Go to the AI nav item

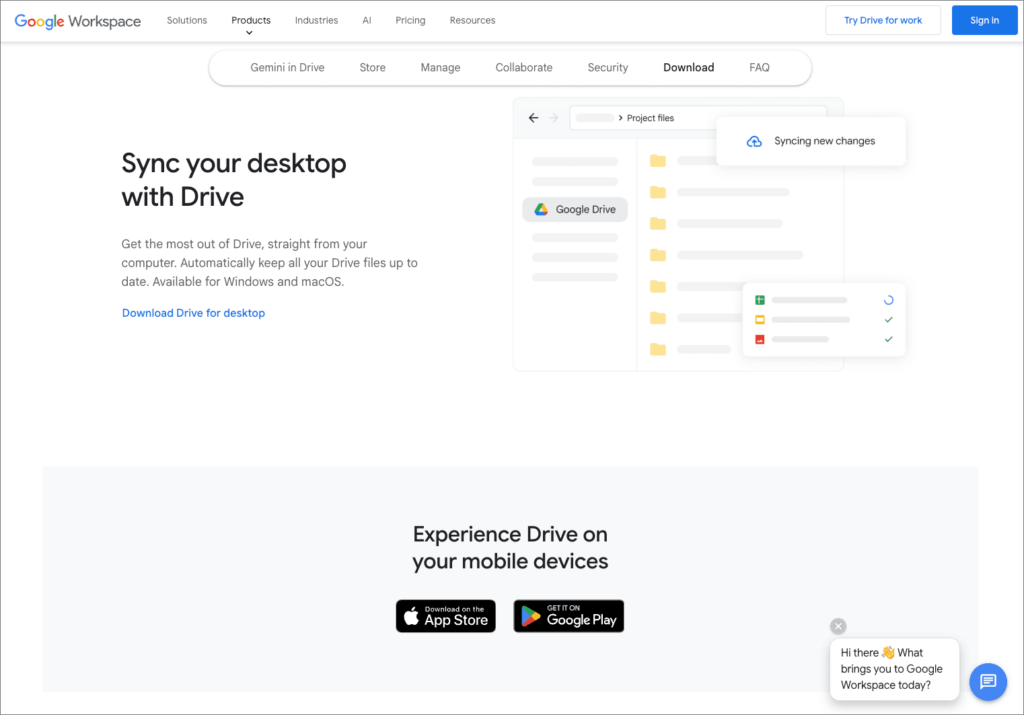pyautogui.click(x=367, y=20)
